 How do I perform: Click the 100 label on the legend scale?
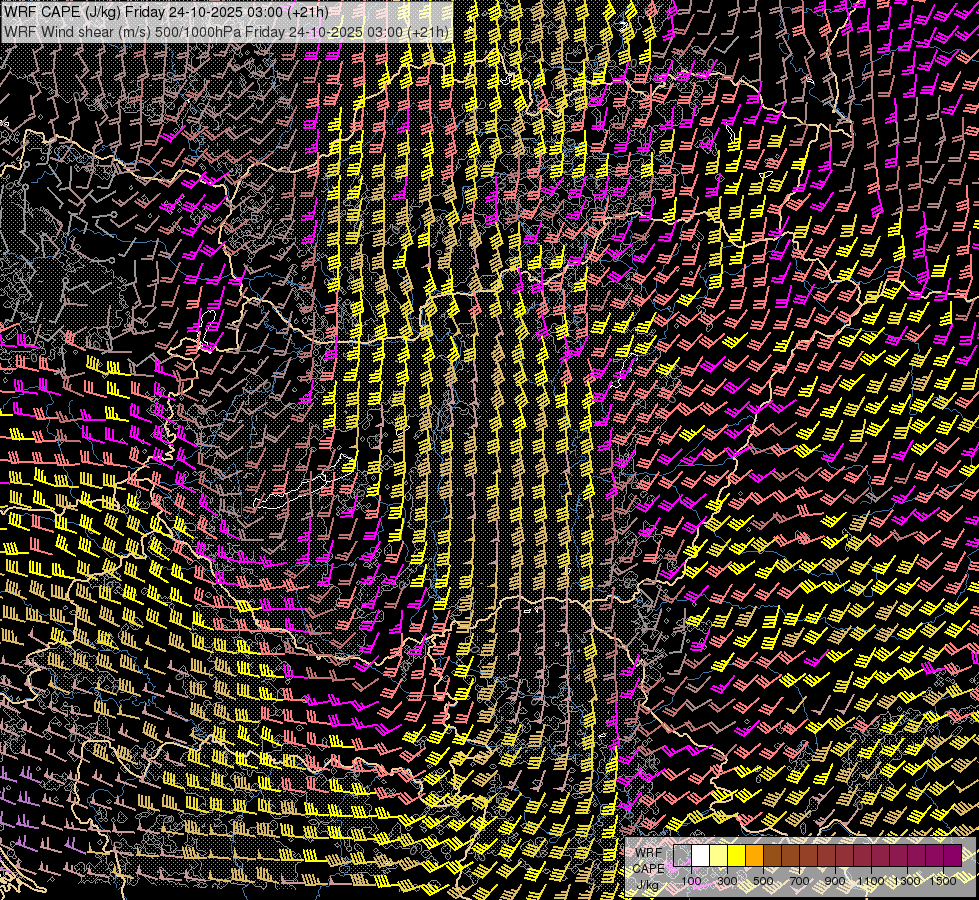pos(691,881)
